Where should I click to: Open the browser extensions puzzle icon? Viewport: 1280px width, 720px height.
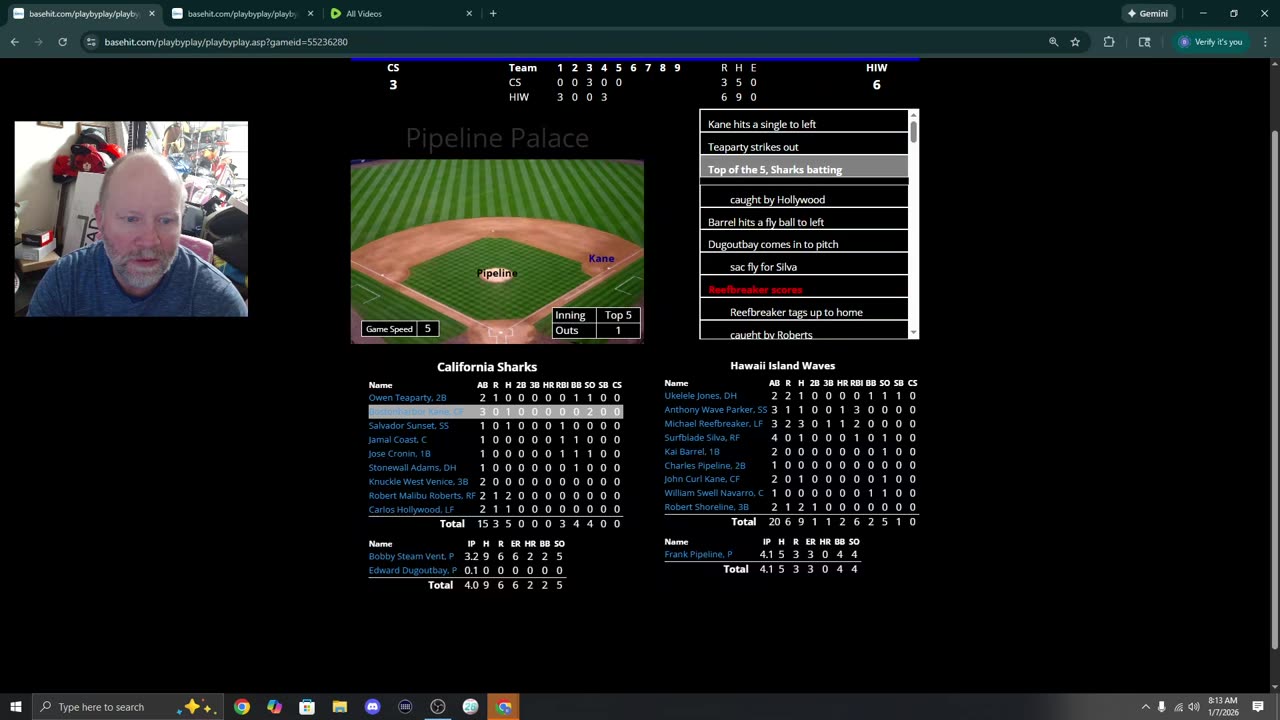[x=1109, y=42]
